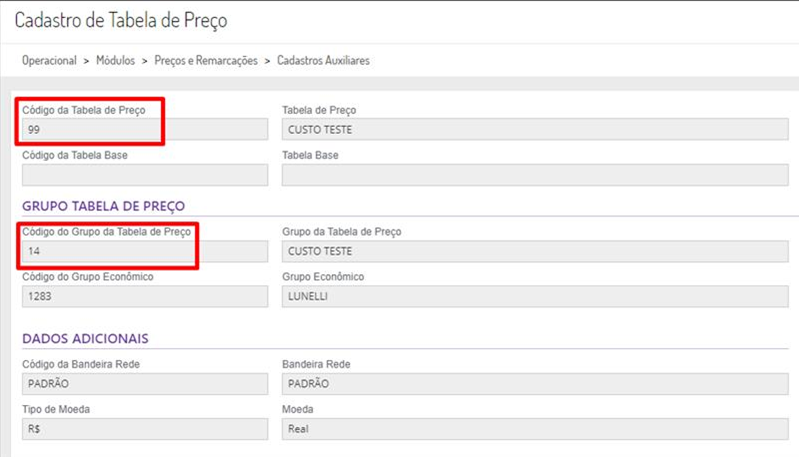Click the Código da Bandeira Rede input field

[x=144, y=384]
